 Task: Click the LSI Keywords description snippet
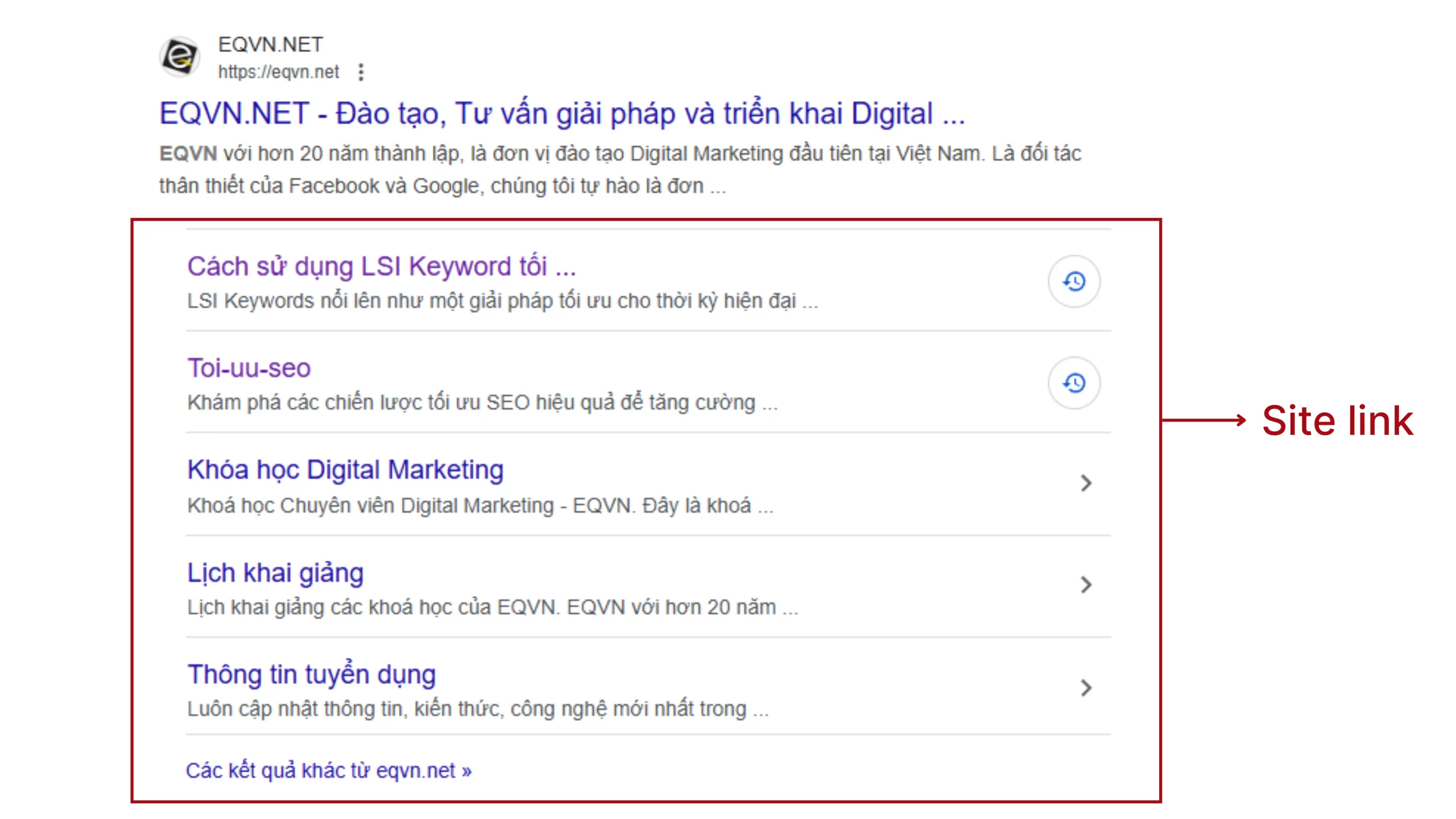click(502, 301)
